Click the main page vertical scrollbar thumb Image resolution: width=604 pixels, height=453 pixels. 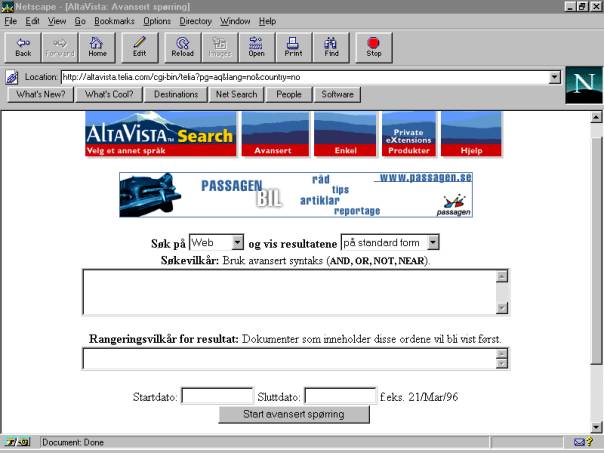[596, 250]
